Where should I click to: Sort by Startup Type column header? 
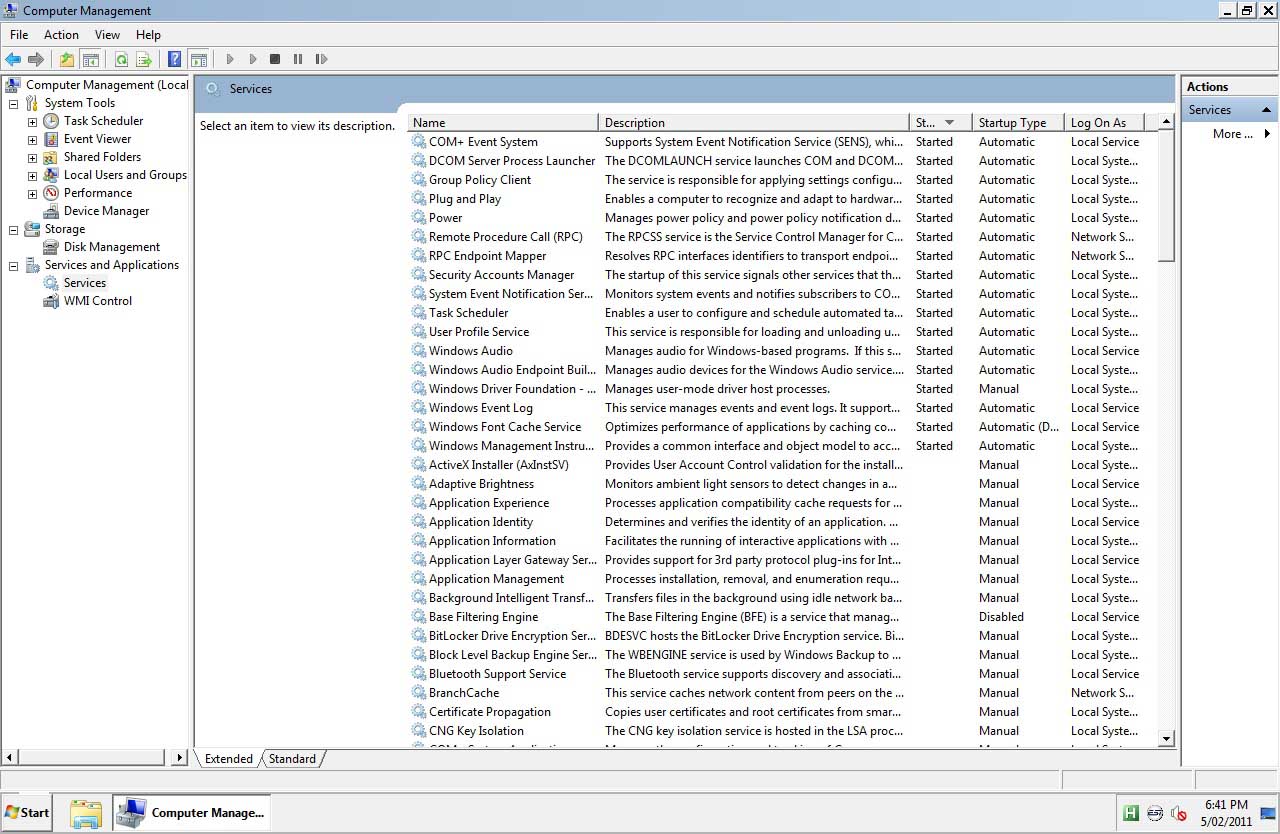pyautogui.click(x=1018, y=123)
